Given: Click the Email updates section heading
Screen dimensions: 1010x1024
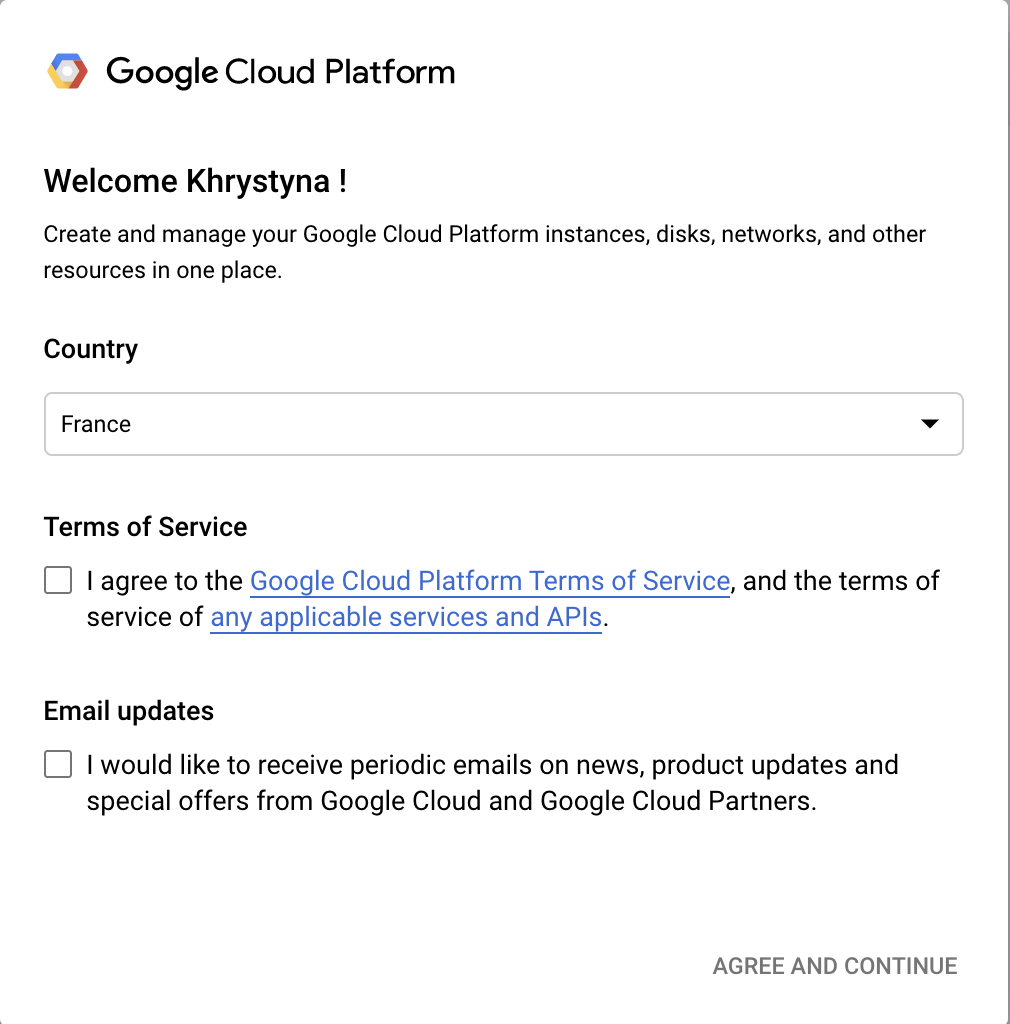Looking at the screenshot, I should 129,711.
